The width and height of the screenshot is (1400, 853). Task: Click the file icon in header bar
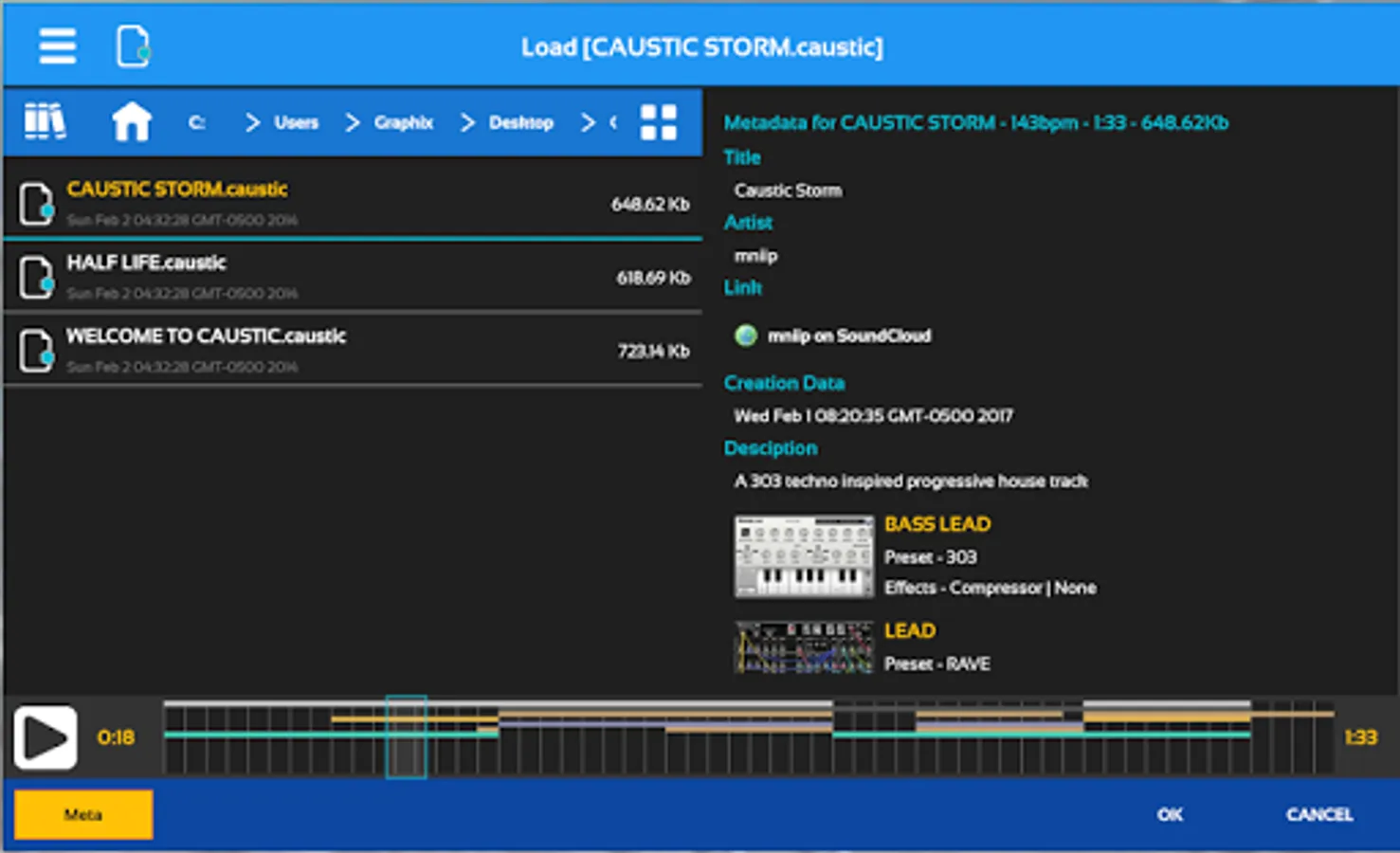(x=133, y=45)
